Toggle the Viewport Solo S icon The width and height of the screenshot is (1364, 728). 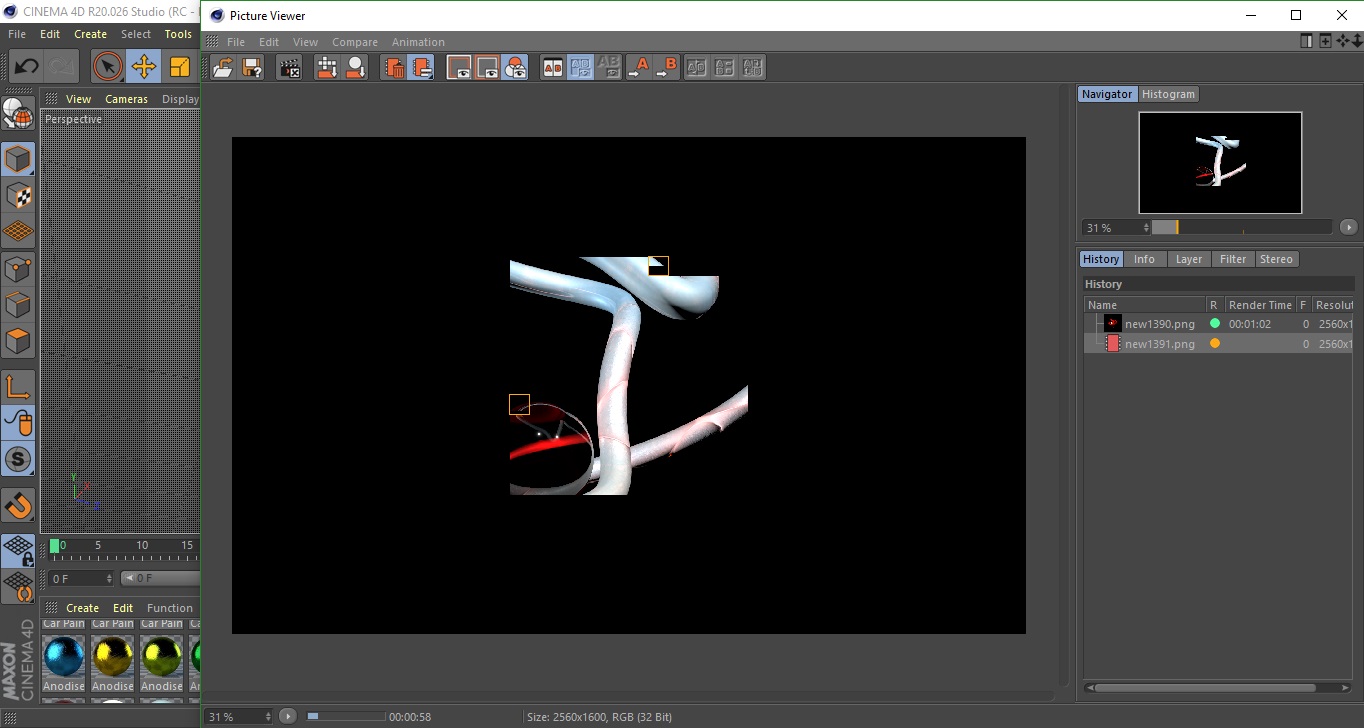coord(18,460)
